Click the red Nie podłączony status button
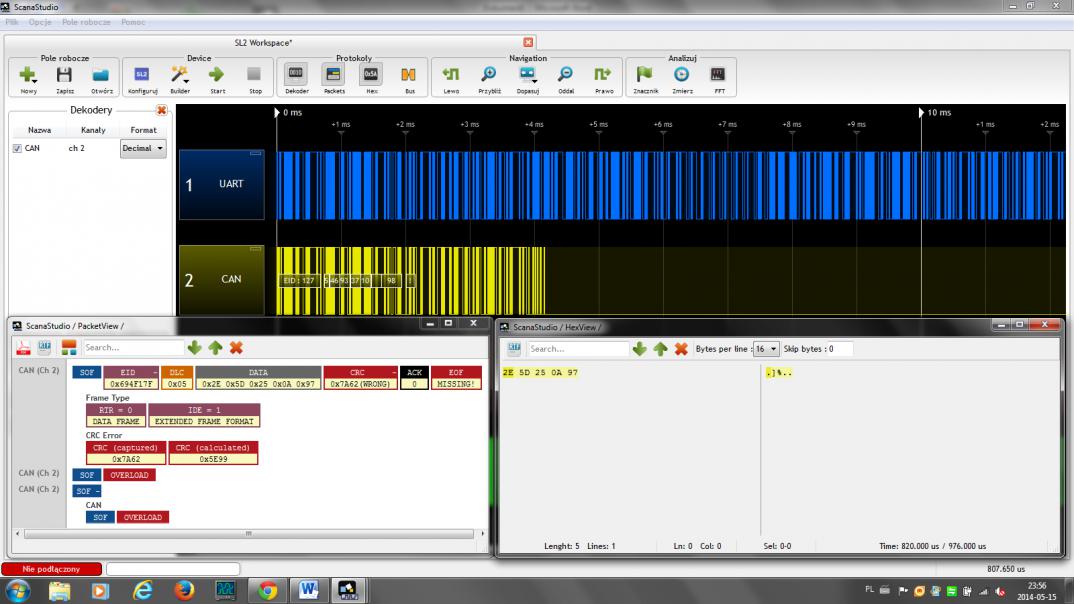 51,569
